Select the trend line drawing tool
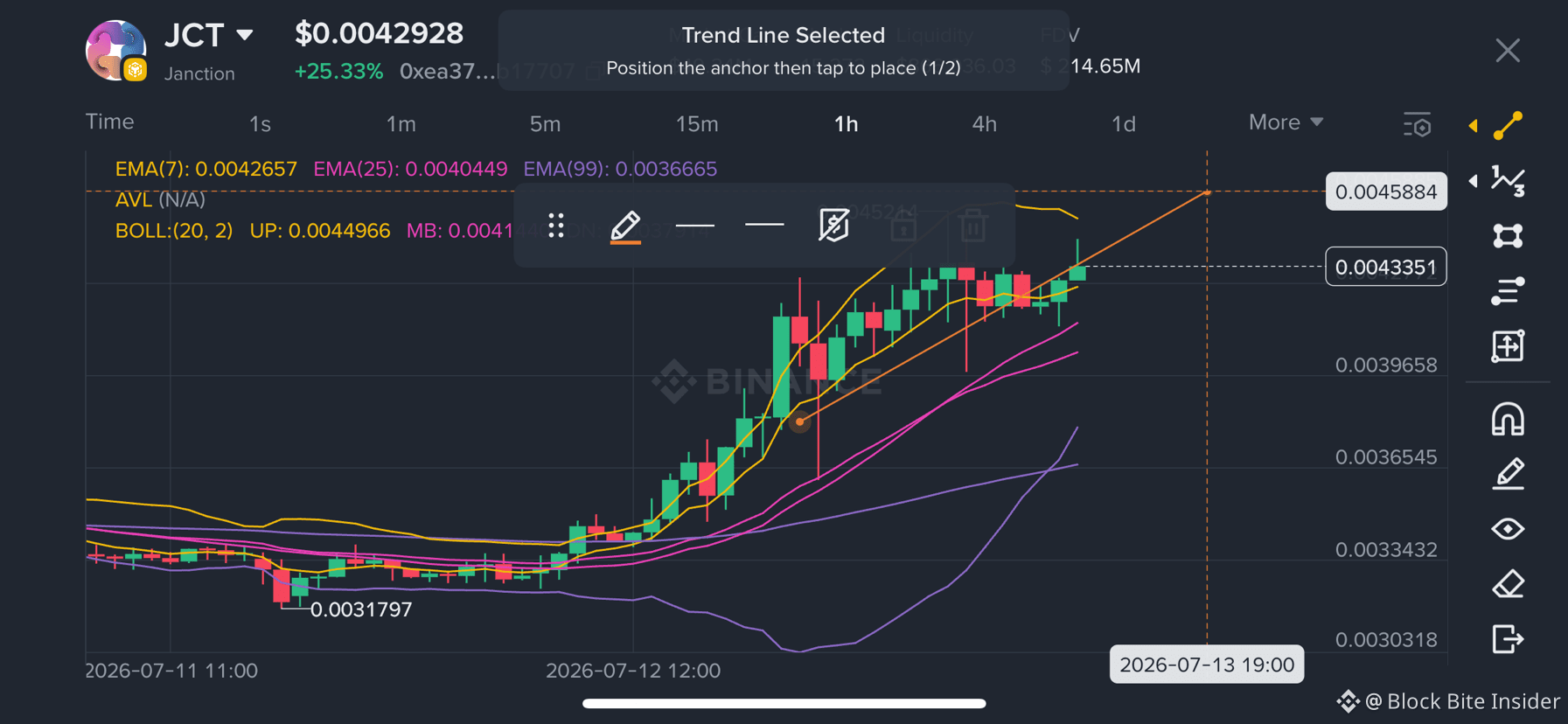This screenshot has width=1568, height=724. click(1509, 126)
